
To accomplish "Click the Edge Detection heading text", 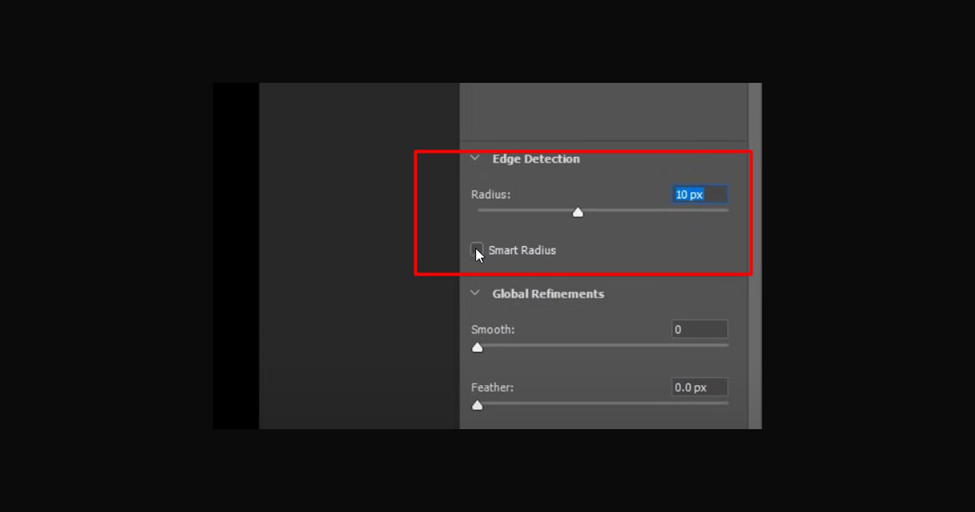I will coord(536,159).
